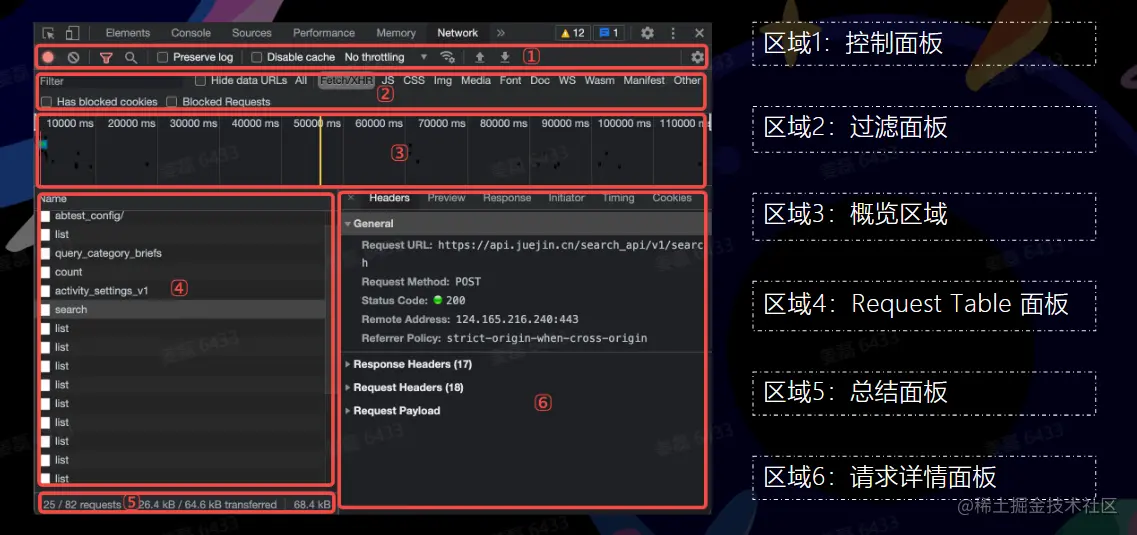
Task: Sort by the Name column header
Action: [x=53, y=199]
